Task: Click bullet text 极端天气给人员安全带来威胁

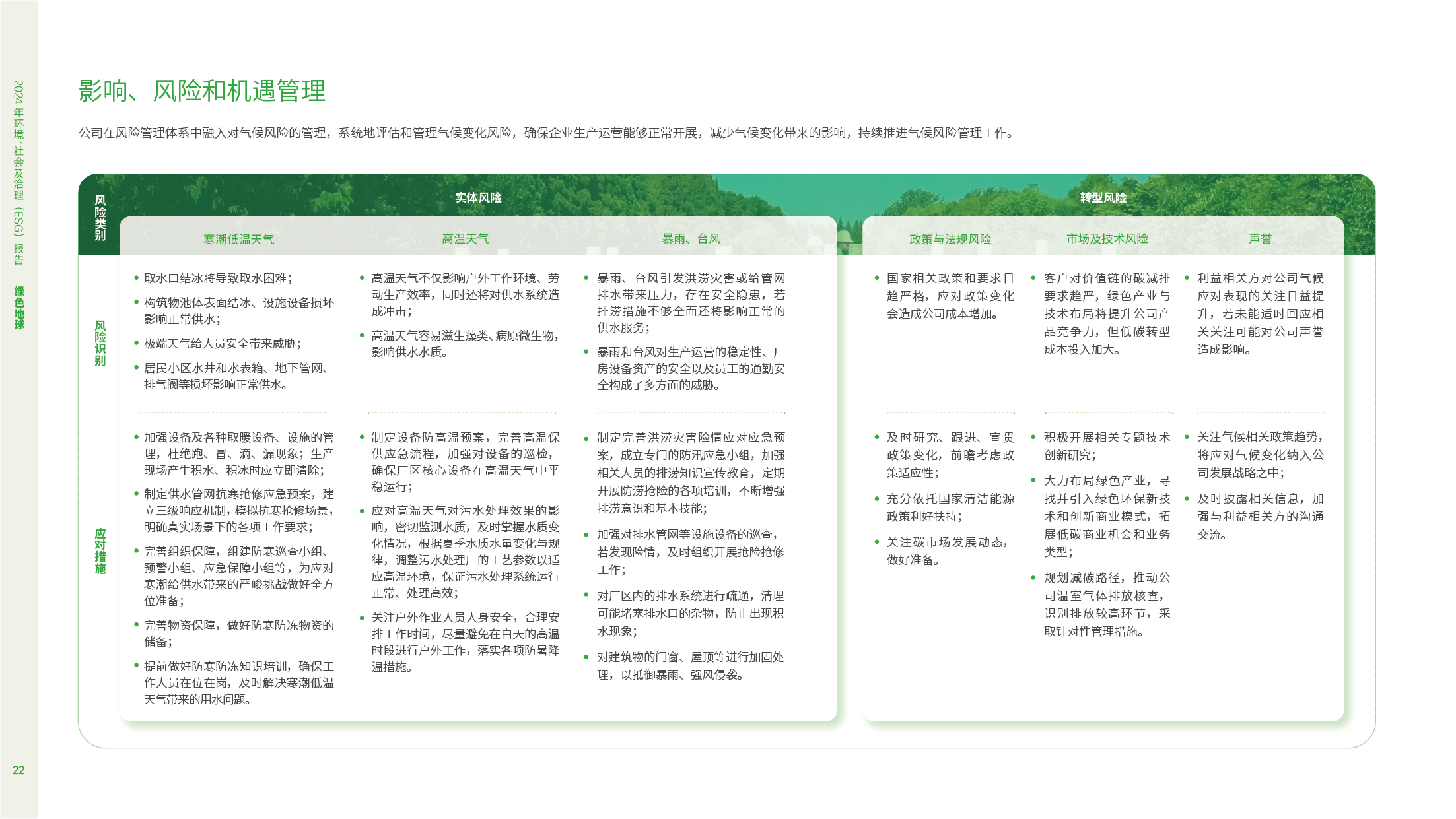Action: tap(223, 344)
